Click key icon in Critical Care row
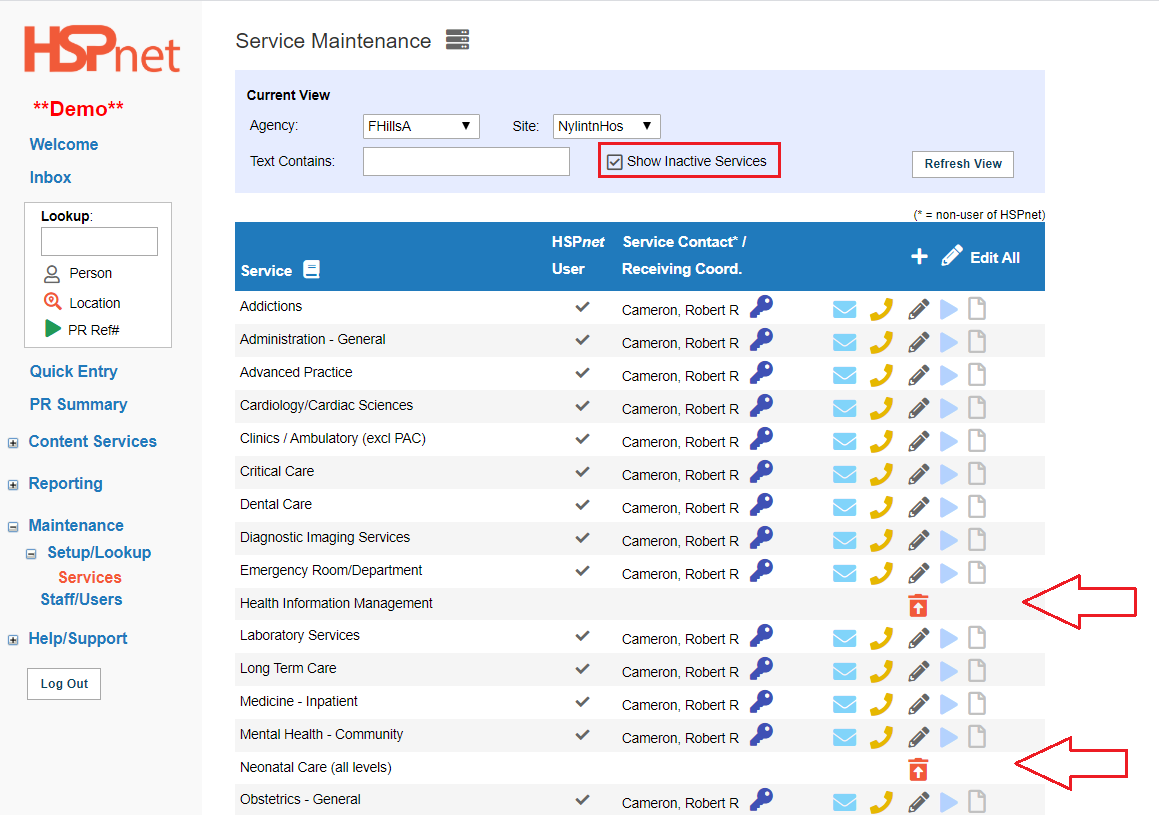 (761, 471)
